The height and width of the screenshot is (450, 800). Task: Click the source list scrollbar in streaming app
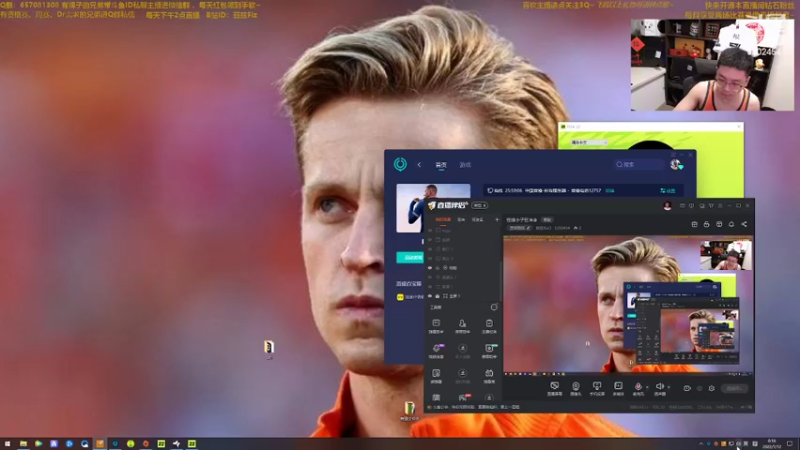[x=501, y=281]
